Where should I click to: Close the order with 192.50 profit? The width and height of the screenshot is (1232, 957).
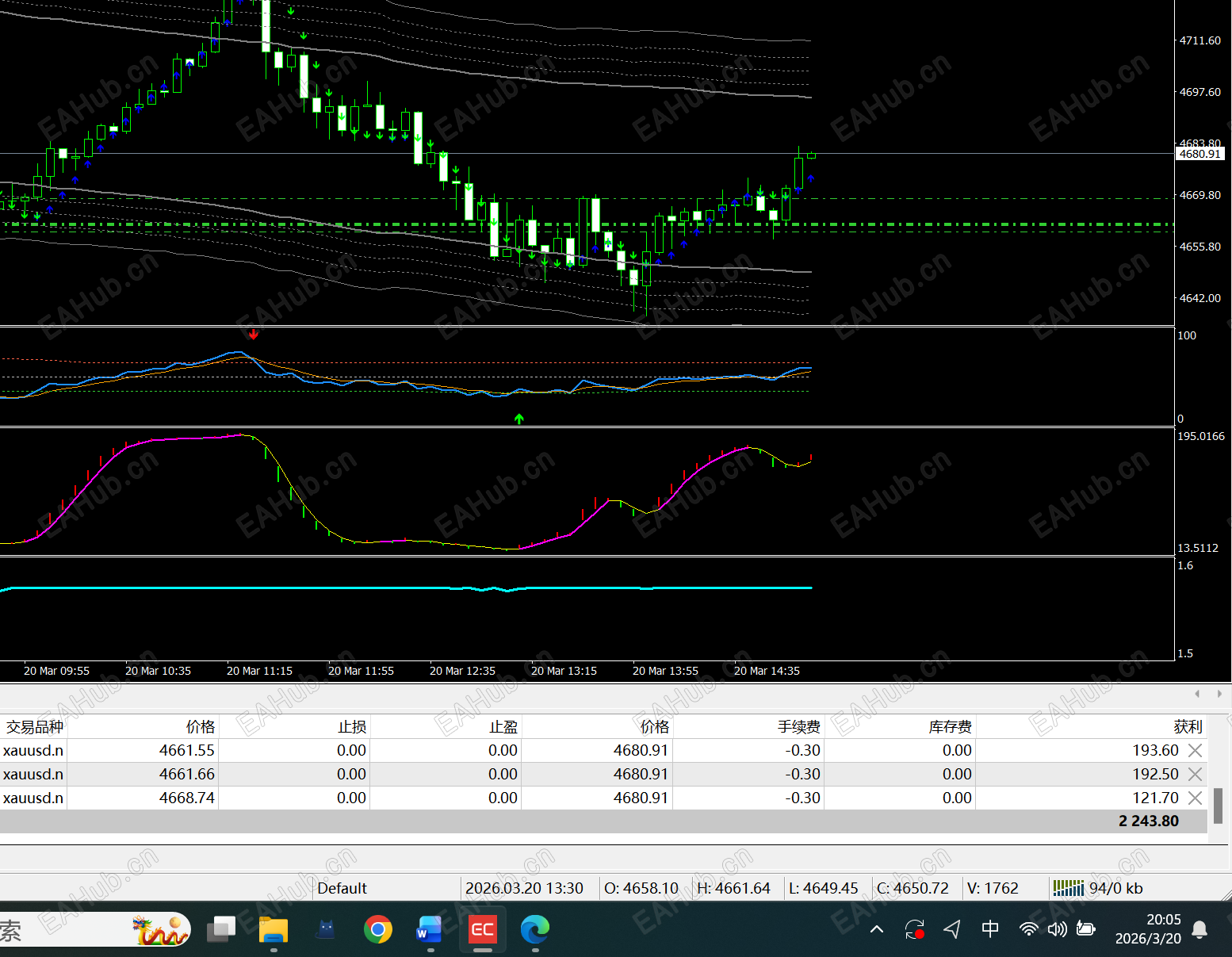coord(1196,774)
